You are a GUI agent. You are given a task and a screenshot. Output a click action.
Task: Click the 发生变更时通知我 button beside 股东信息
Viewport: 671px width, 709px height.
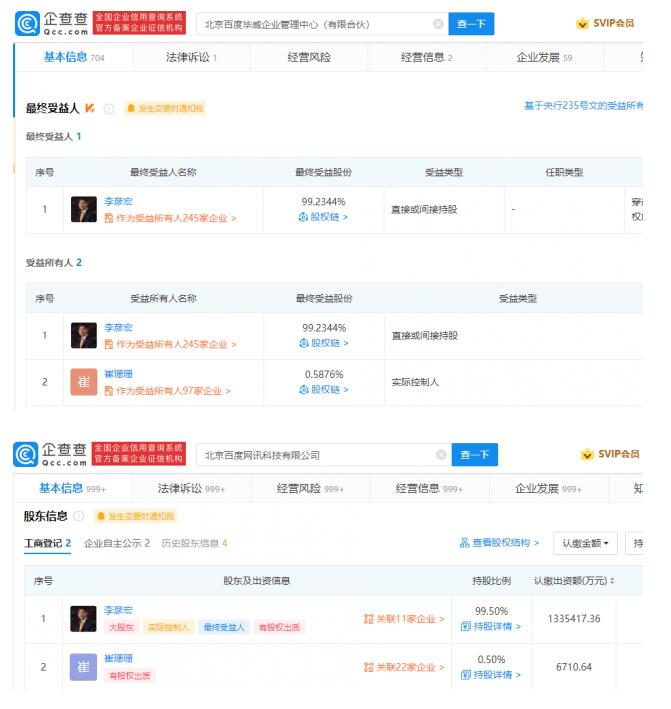click(135, 516)
